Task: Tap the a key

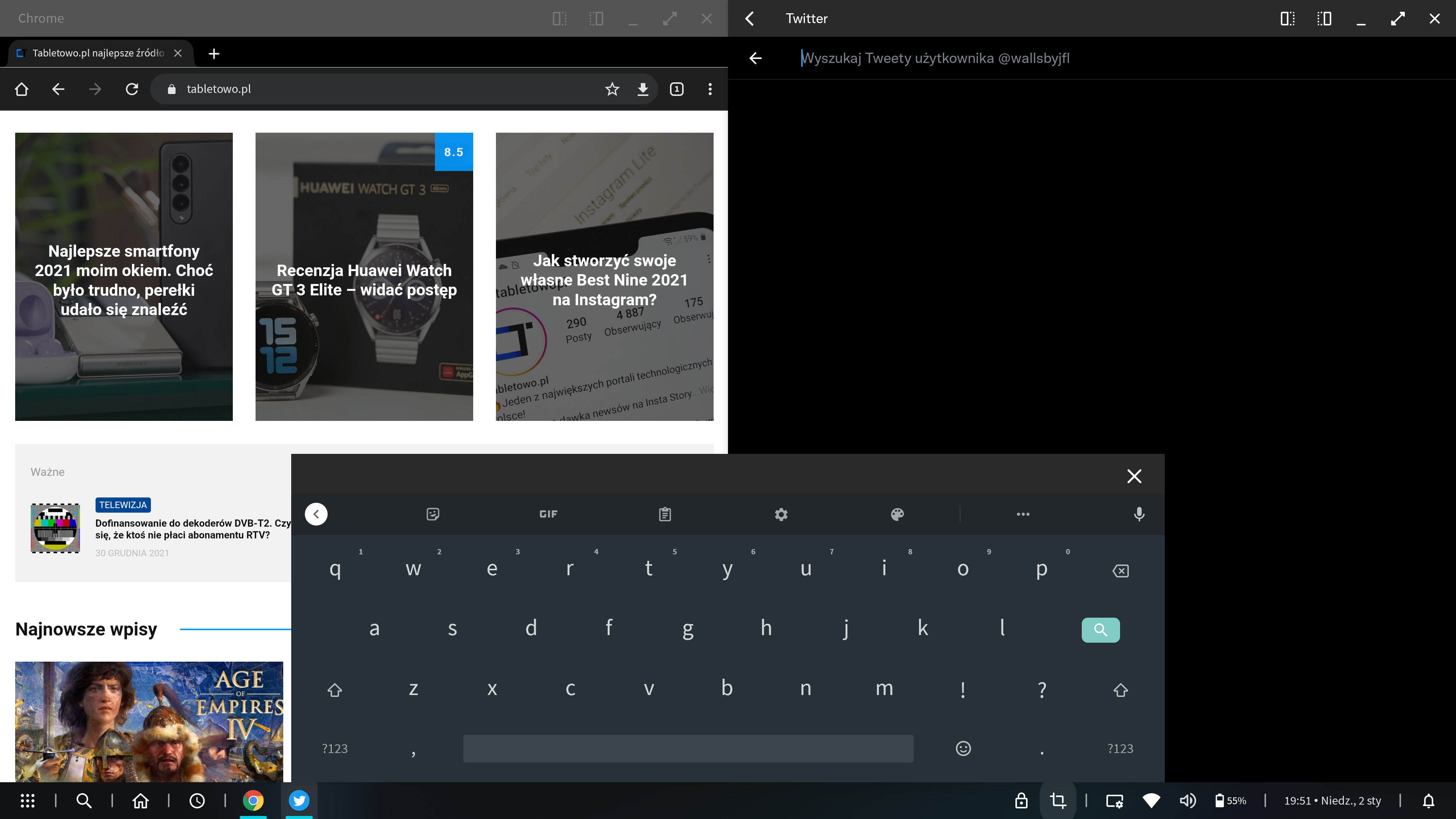Action: [374, 628]
